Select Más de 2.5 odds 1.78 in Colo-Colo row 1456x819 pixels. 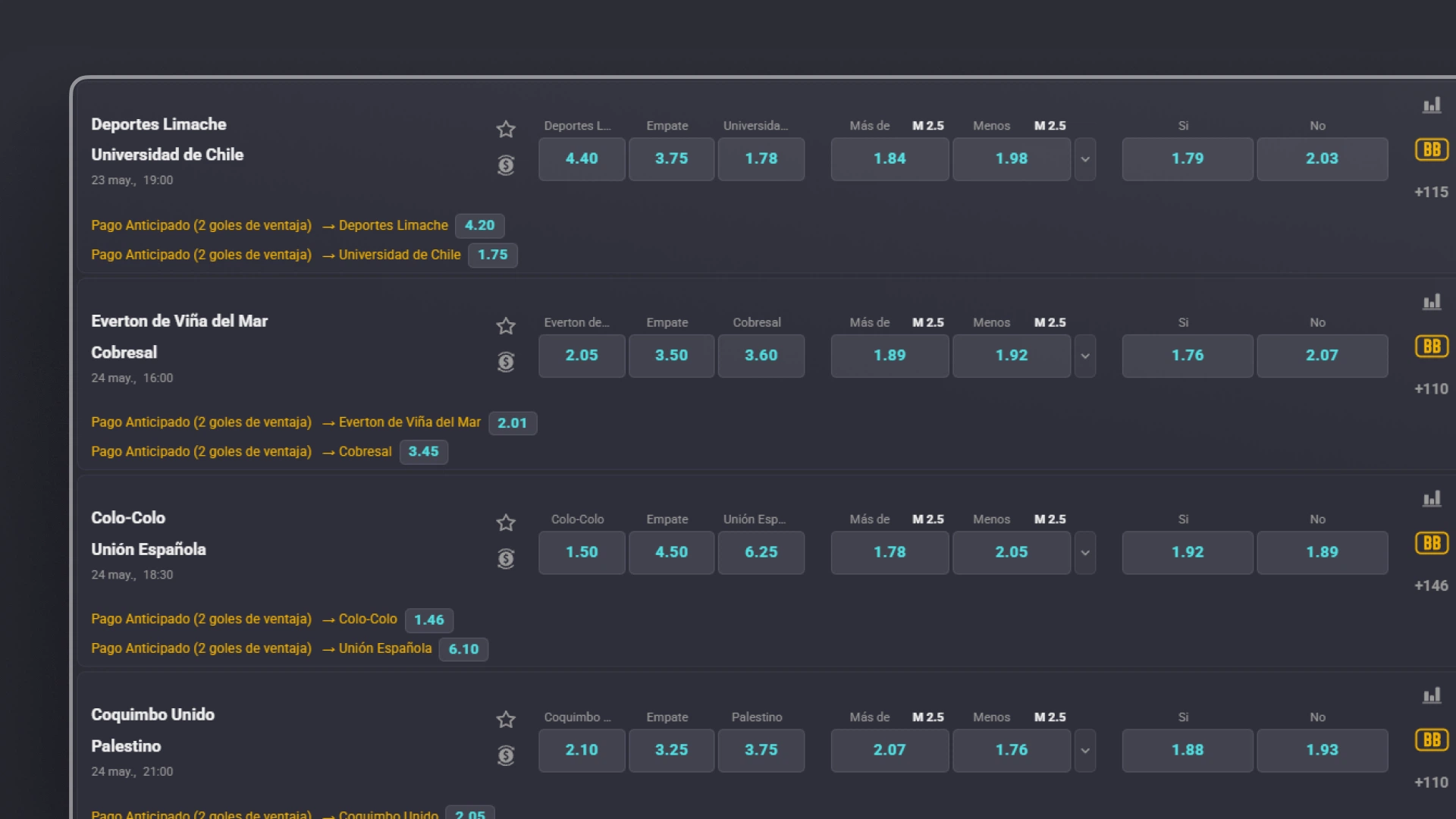tap(890, 553)
